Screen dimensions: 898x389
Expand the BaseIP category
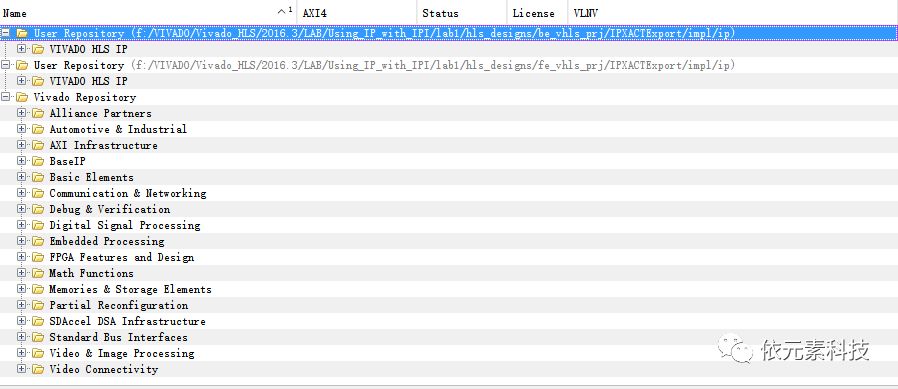tap(22, 162)
